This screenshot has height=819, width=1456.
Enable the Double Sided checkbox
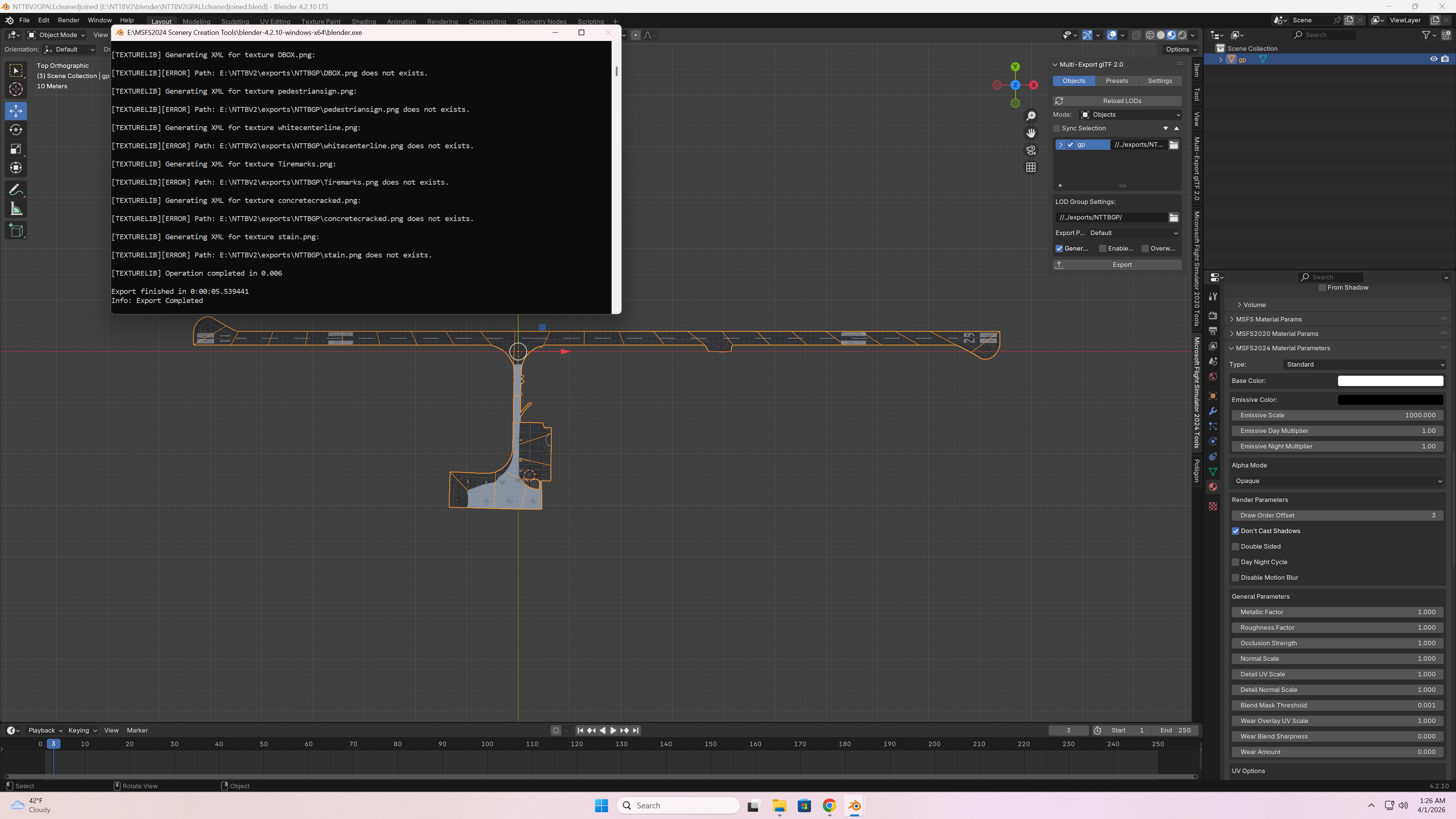1236,546
